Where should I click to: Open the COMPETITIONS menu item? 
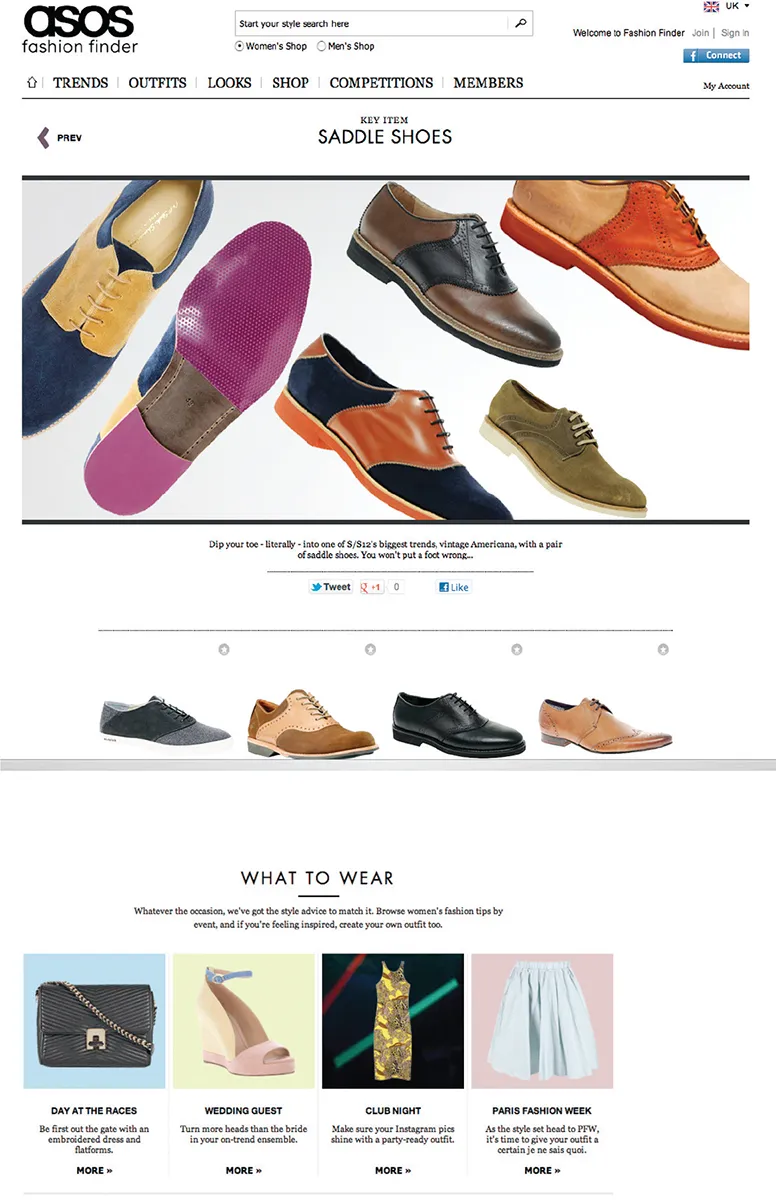[381, 83]
